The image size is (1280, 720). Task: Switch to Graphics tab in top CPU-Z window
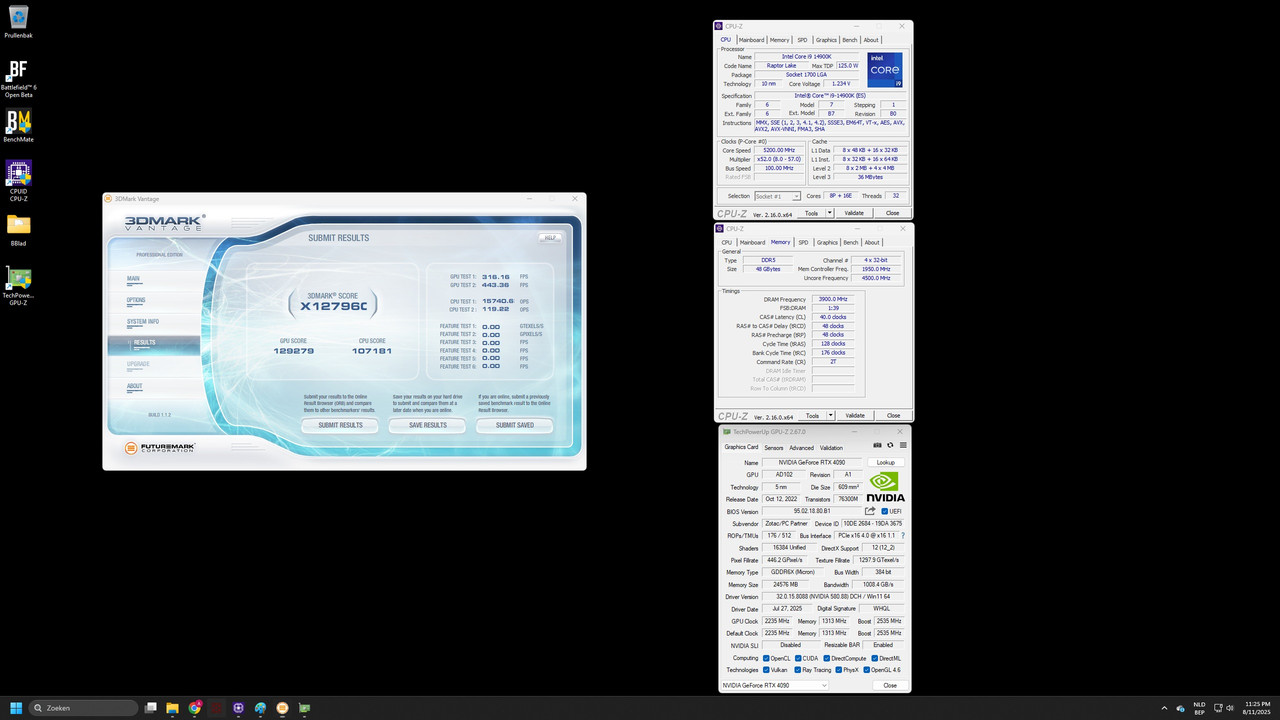[826, 40]
